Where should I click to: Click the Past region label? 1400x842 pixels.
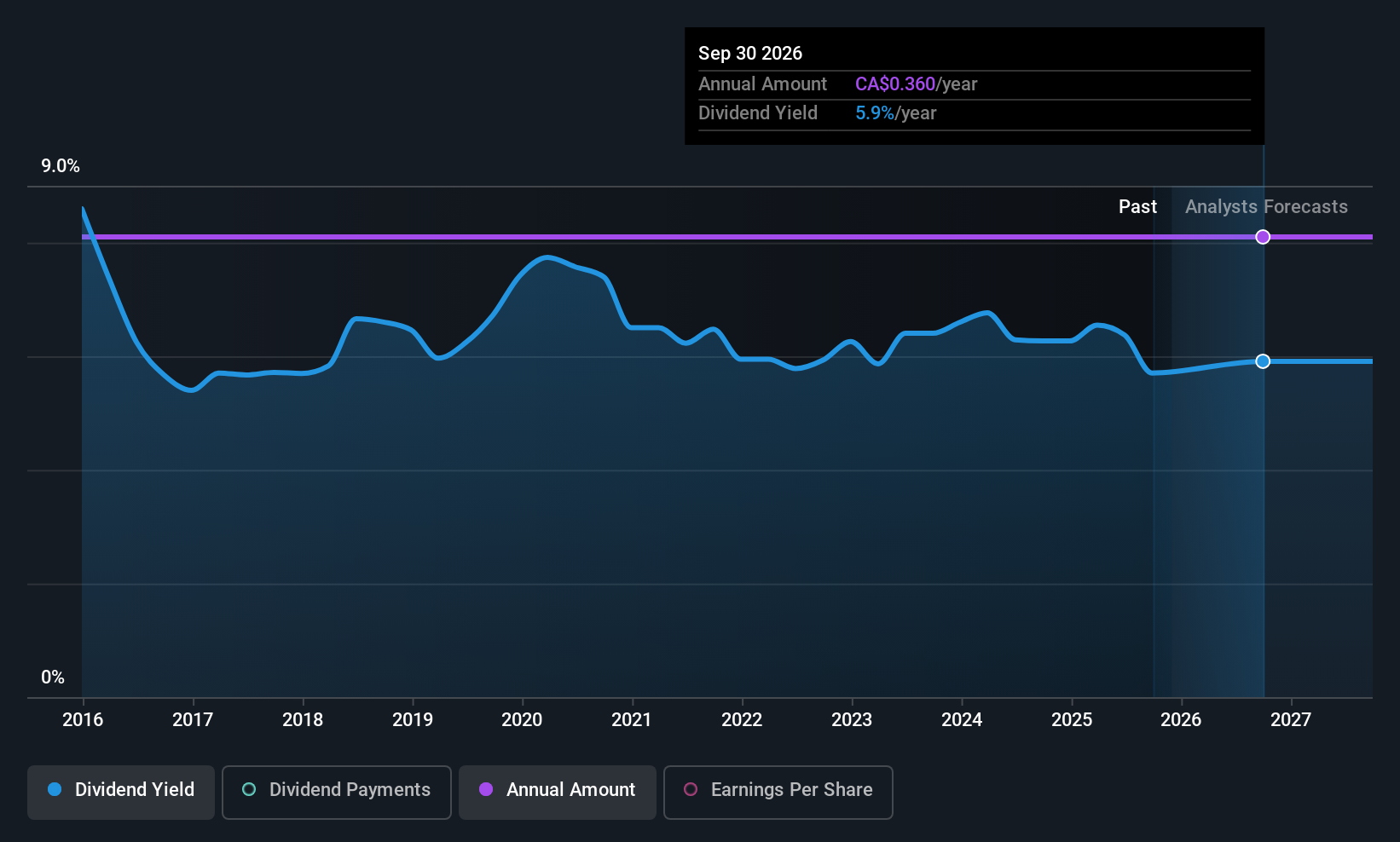[x=1137, y=207]
